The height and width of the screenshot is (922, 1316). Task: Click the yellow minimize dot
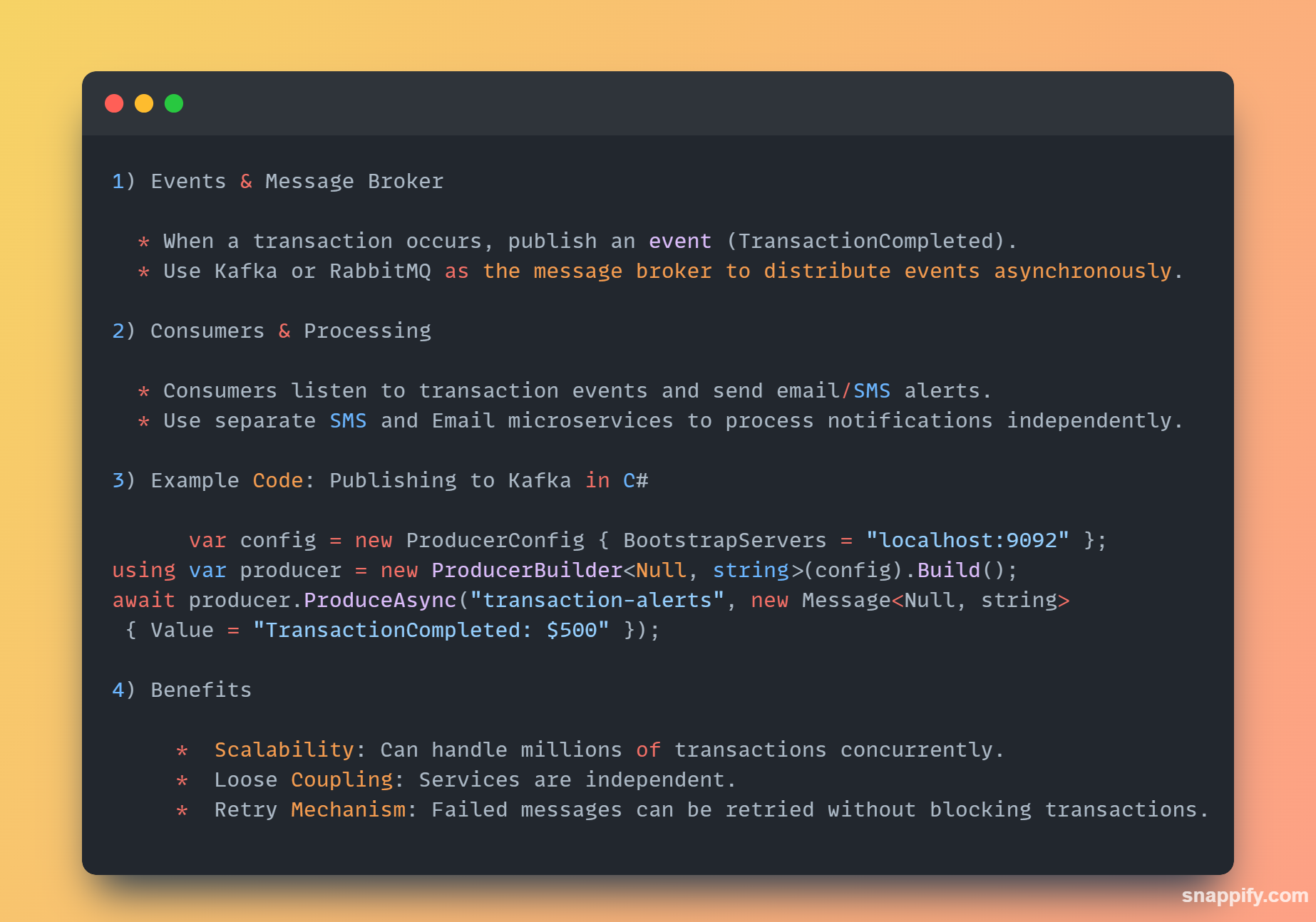[x=144, y=103]
